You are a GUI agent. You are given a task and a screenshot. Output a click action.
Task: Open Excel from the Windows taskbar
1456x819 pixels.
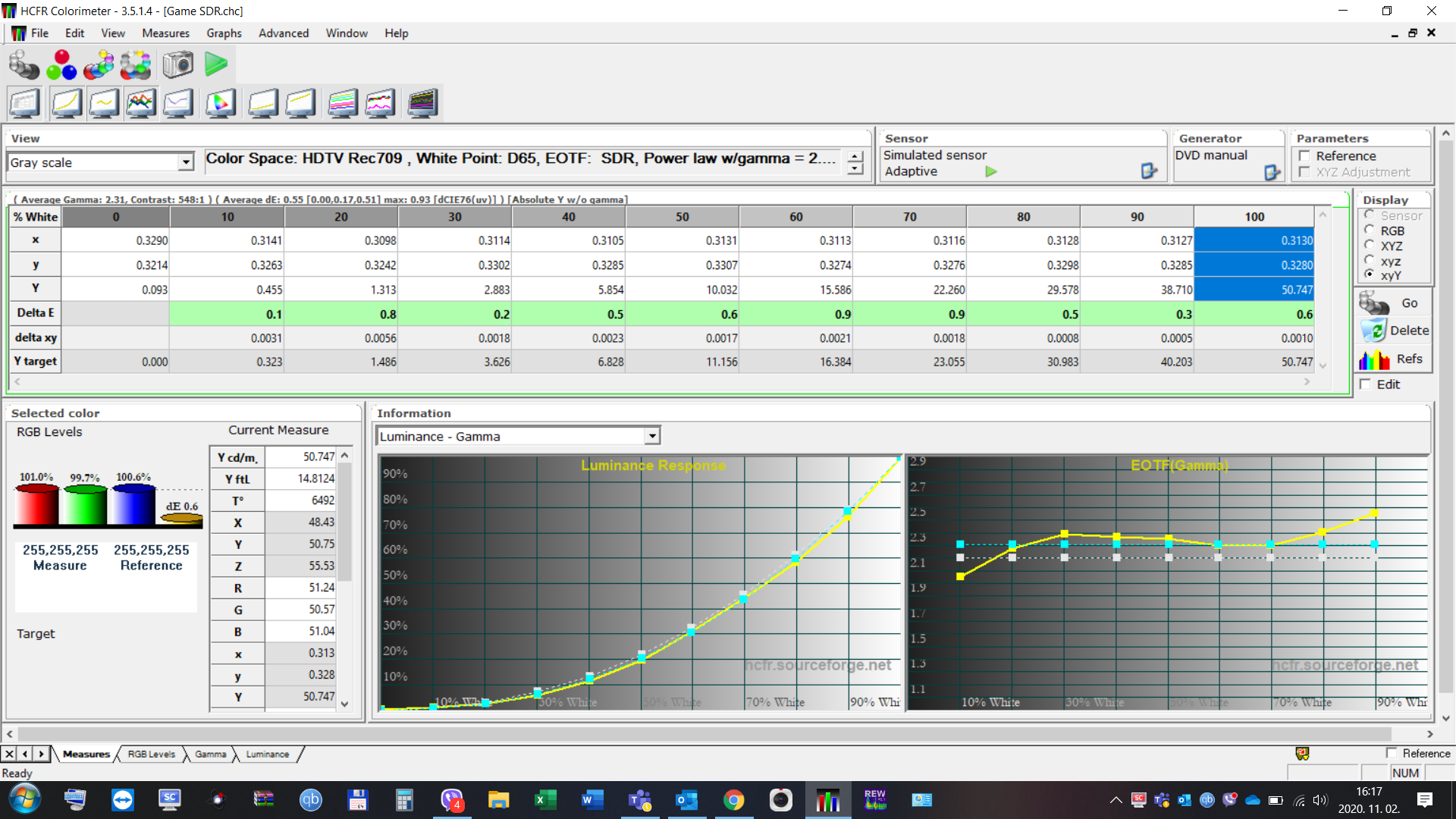click(x=545, y=800)
